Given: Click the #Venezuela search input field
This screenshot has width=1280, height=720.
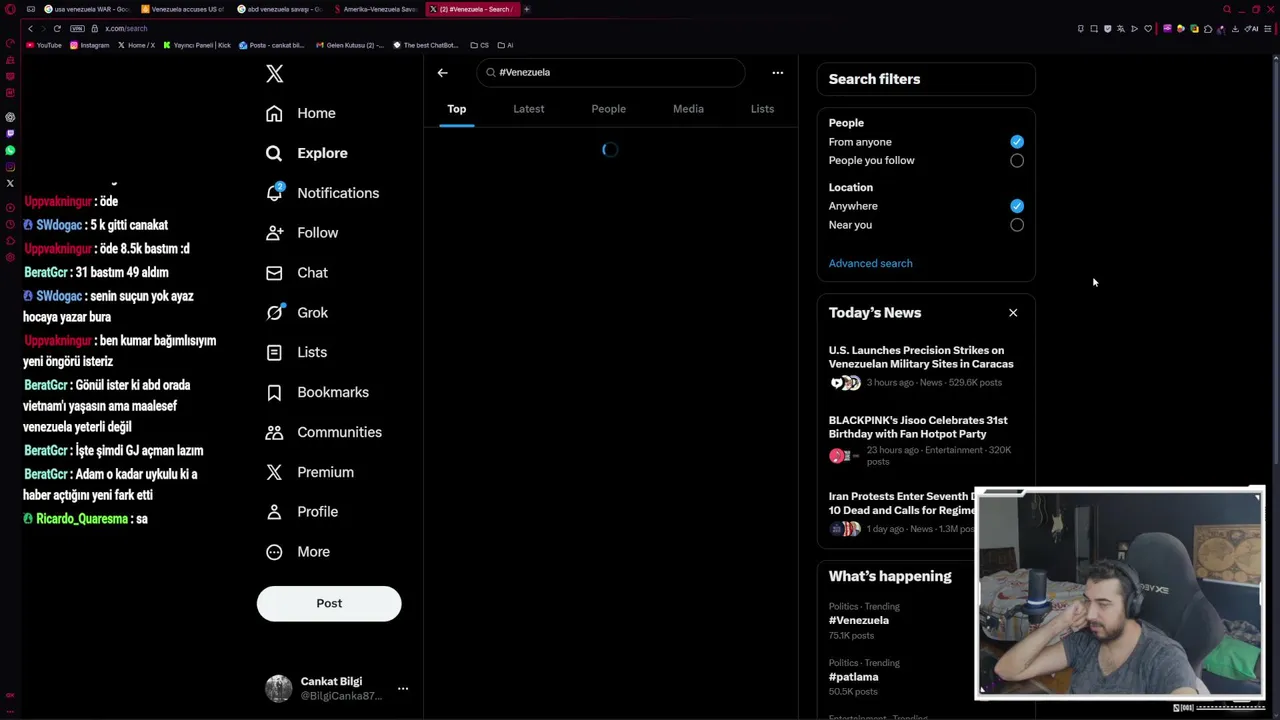Looking at the screenshot, I should [611, 72].
